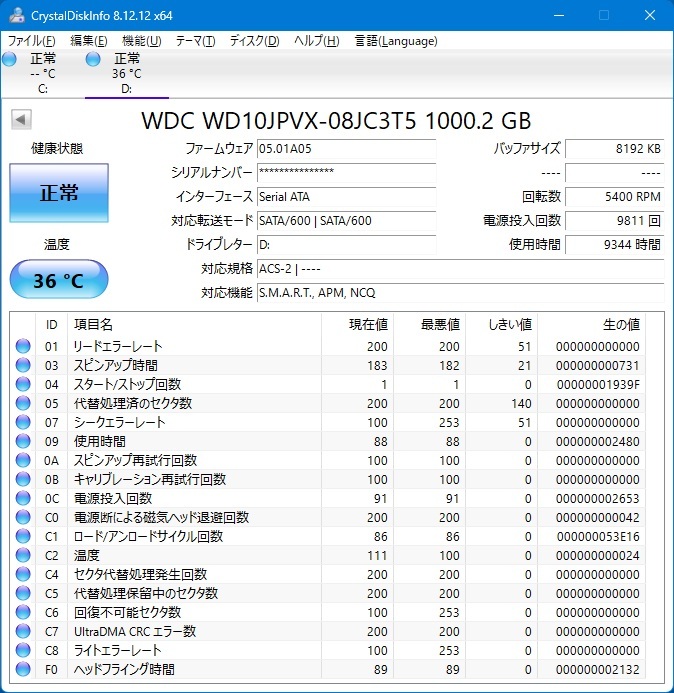Click status orb for drive C:
The height and width of the screenshot is (693, 674).
point(9,59)
